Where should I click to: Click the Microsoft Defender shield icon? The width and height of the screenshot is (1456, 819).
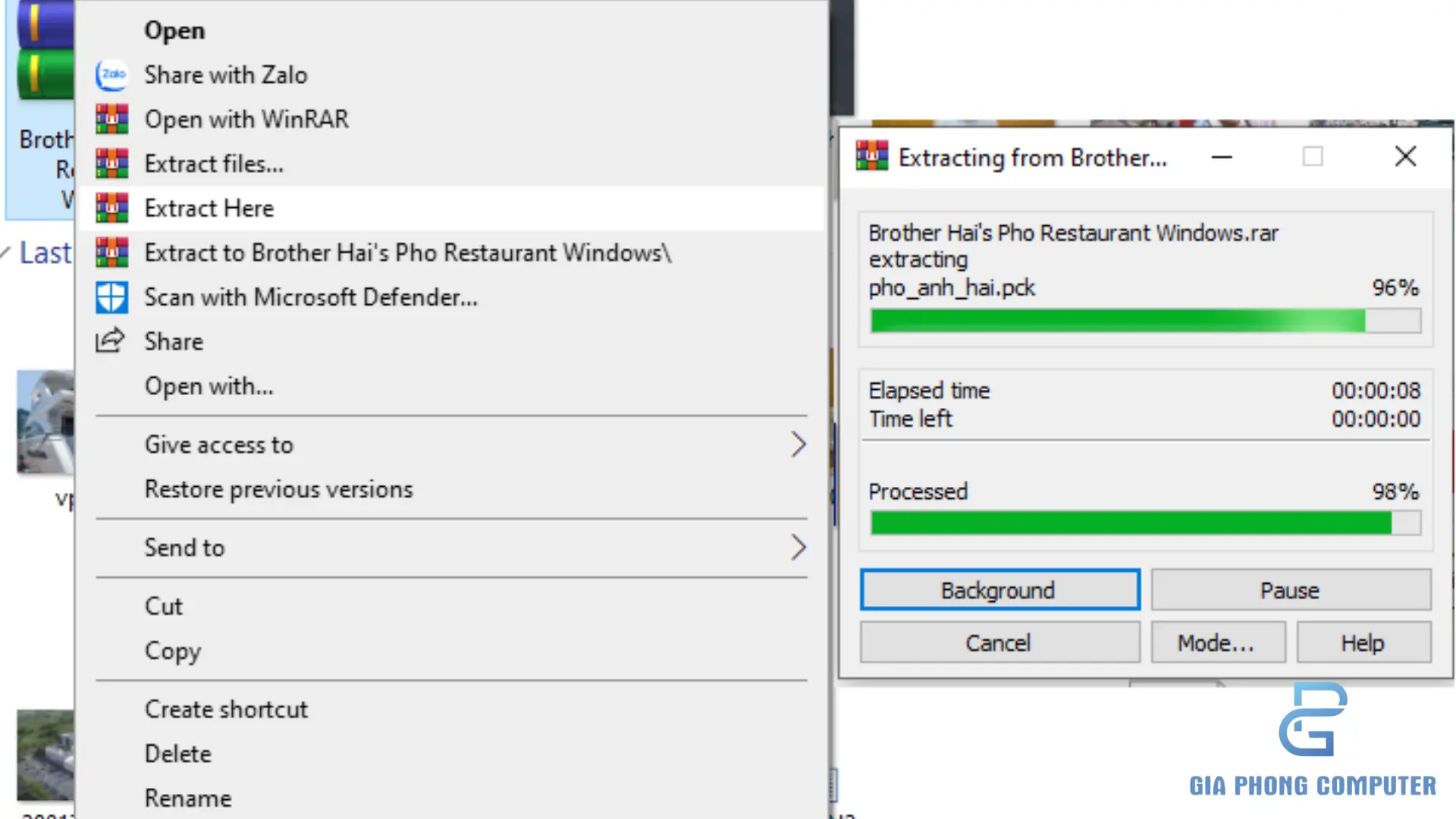coord(111,297)
